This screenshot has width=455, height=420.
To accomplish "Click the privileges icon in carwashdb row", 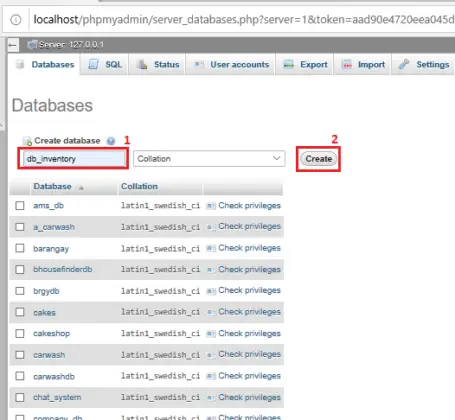I will point(211,376).
